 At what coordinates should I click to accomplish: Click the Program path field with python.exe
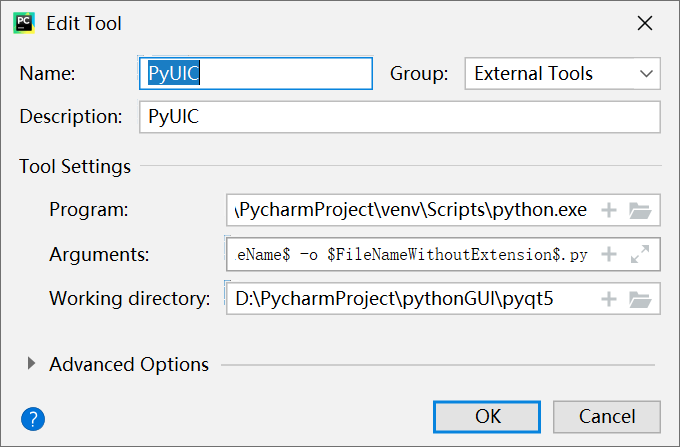tap(412, 210)
